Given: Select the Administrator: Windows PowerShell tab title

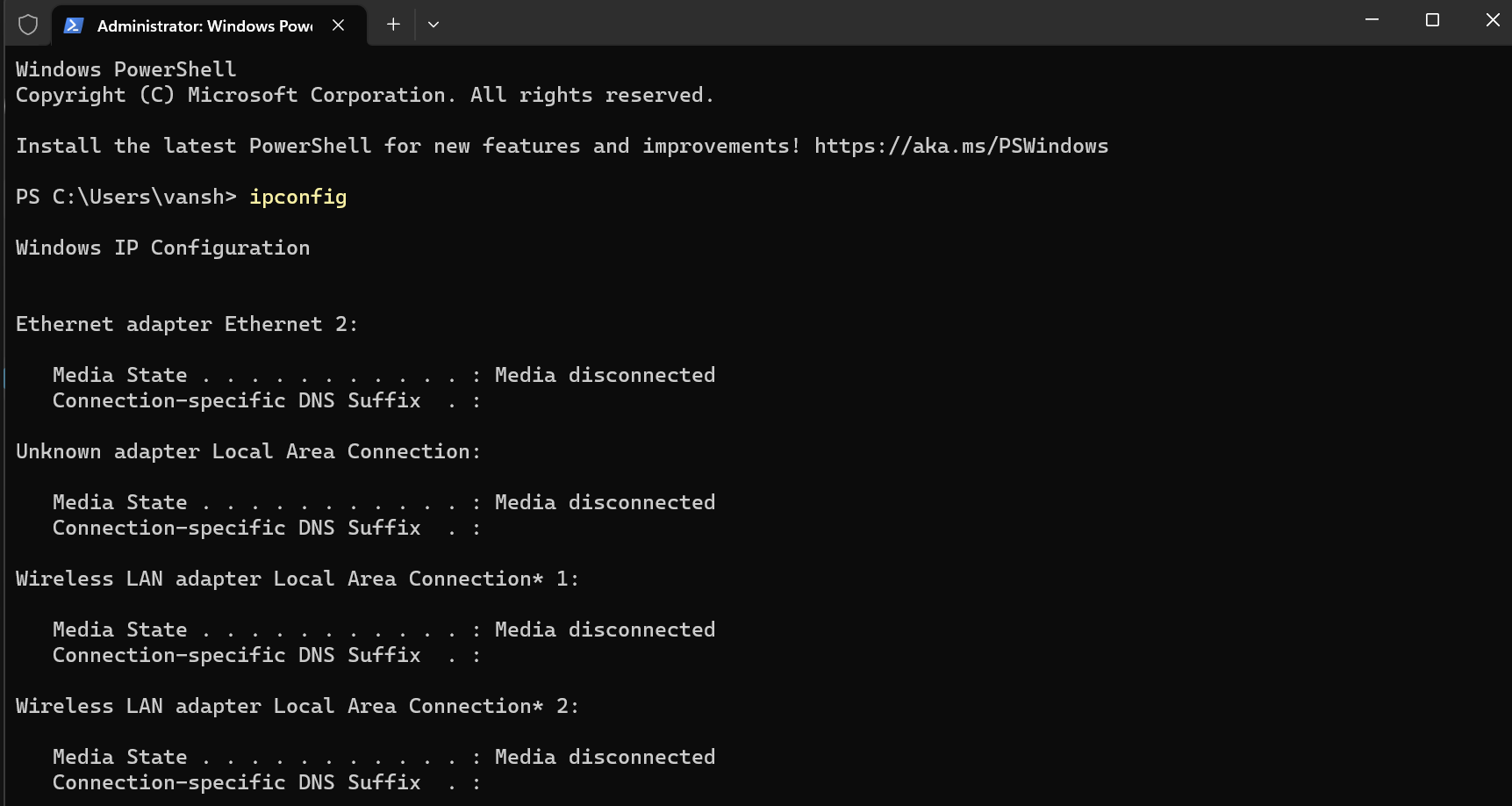Looking at the screenshot, I should 204,26.
